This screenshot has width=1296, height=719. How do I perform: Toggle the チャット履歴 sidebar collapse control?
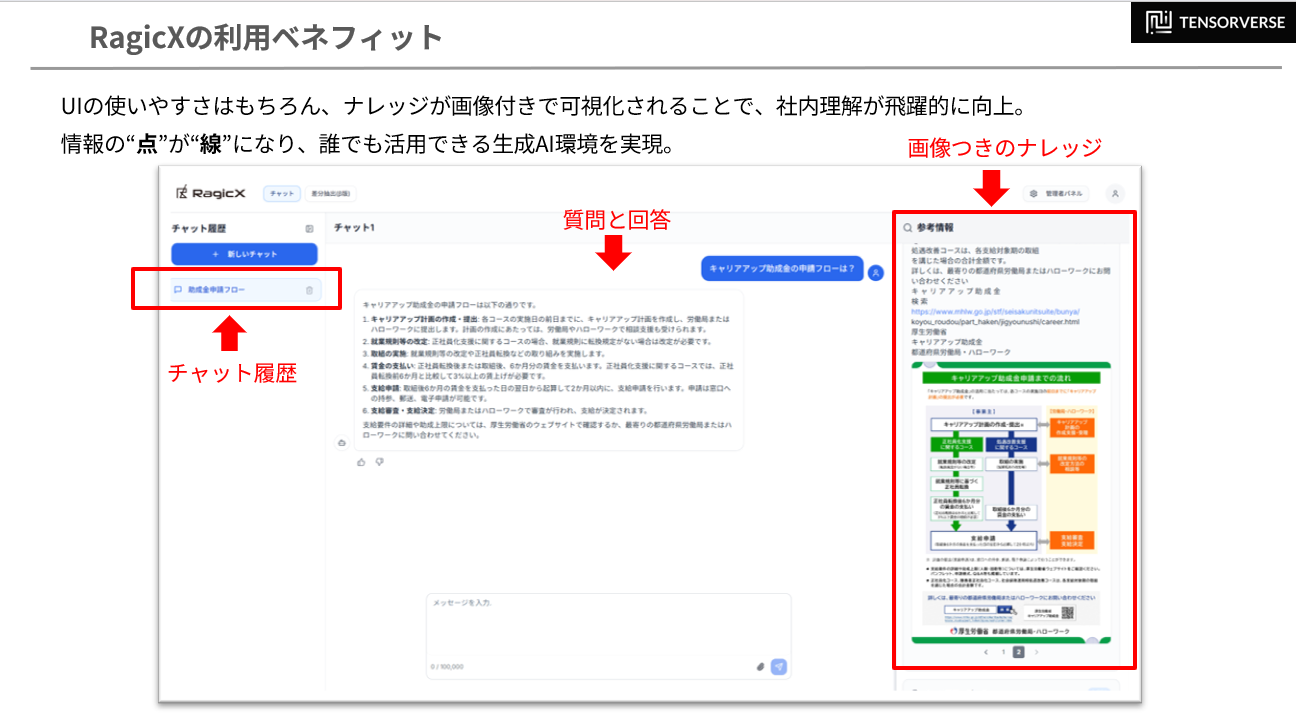click(308, 227)
